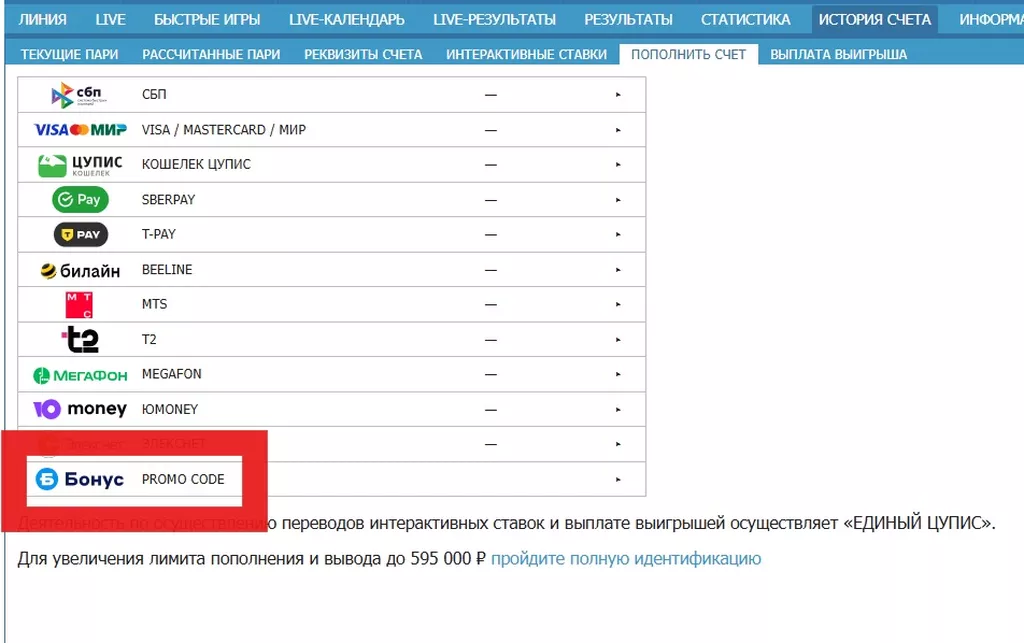The width and height of the screenshot is (1024, 643).
Task: Select the СБП payment method label
Action: [x=154, y=95]
